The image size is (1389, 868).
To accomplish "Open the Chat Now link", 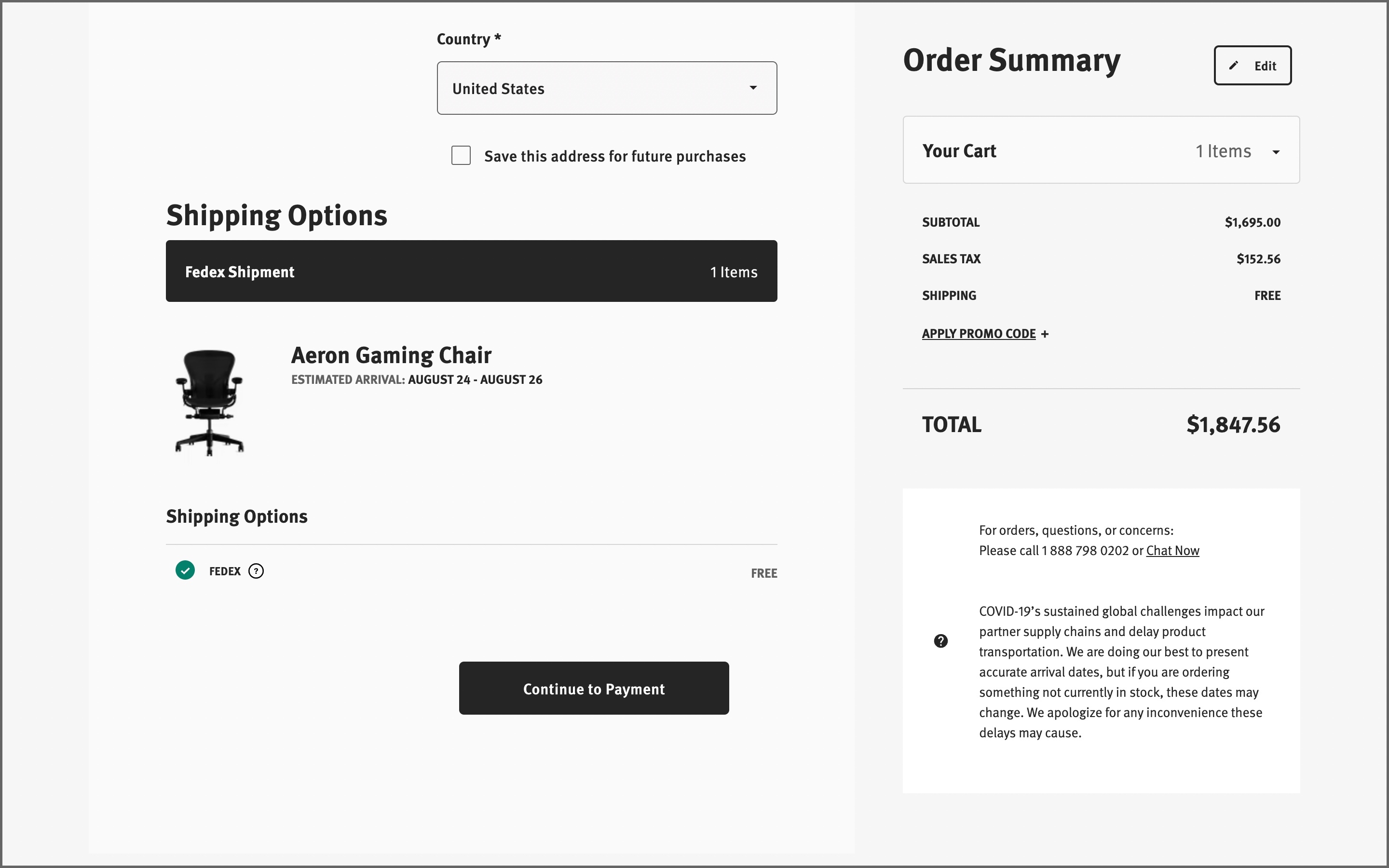I will point(1172,551).
